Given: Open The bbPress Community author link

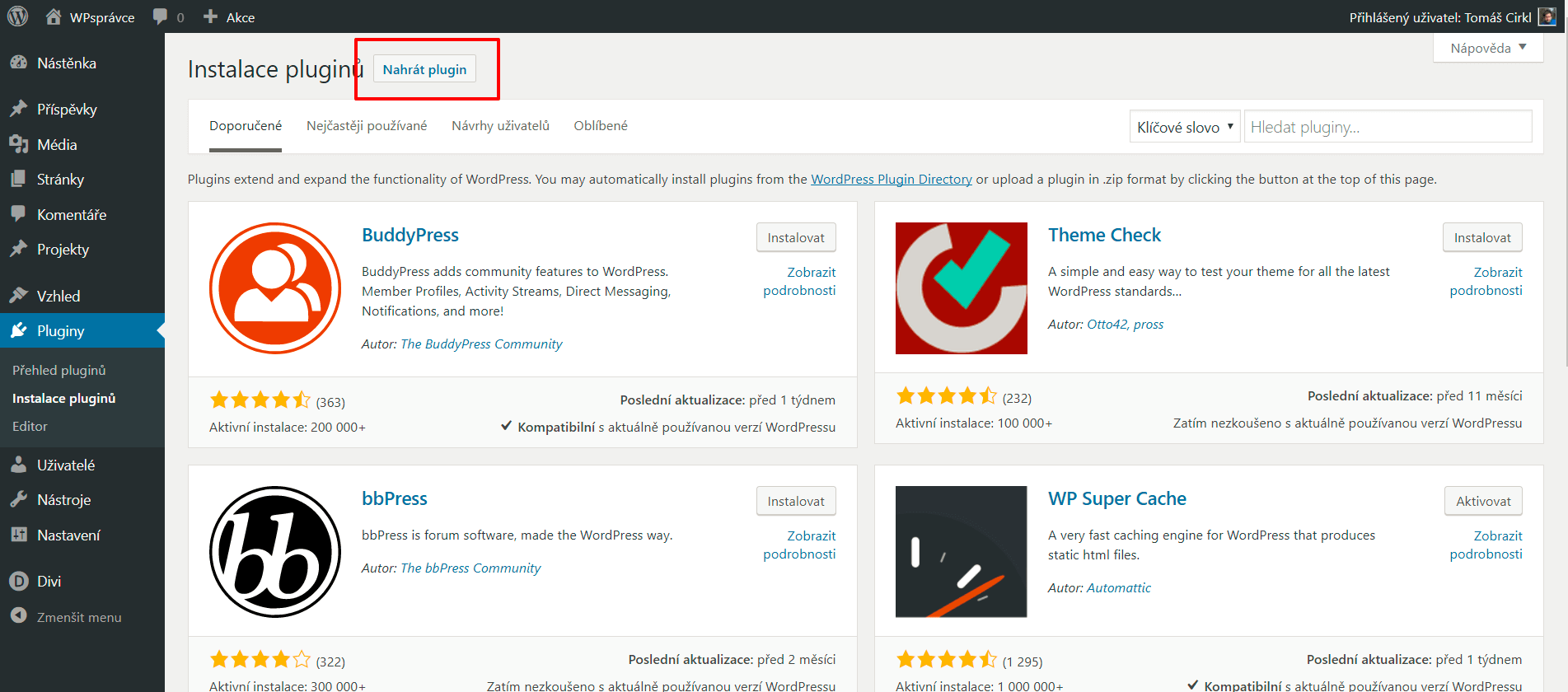Looking at the screenshot, I should [x=470, y=568].
